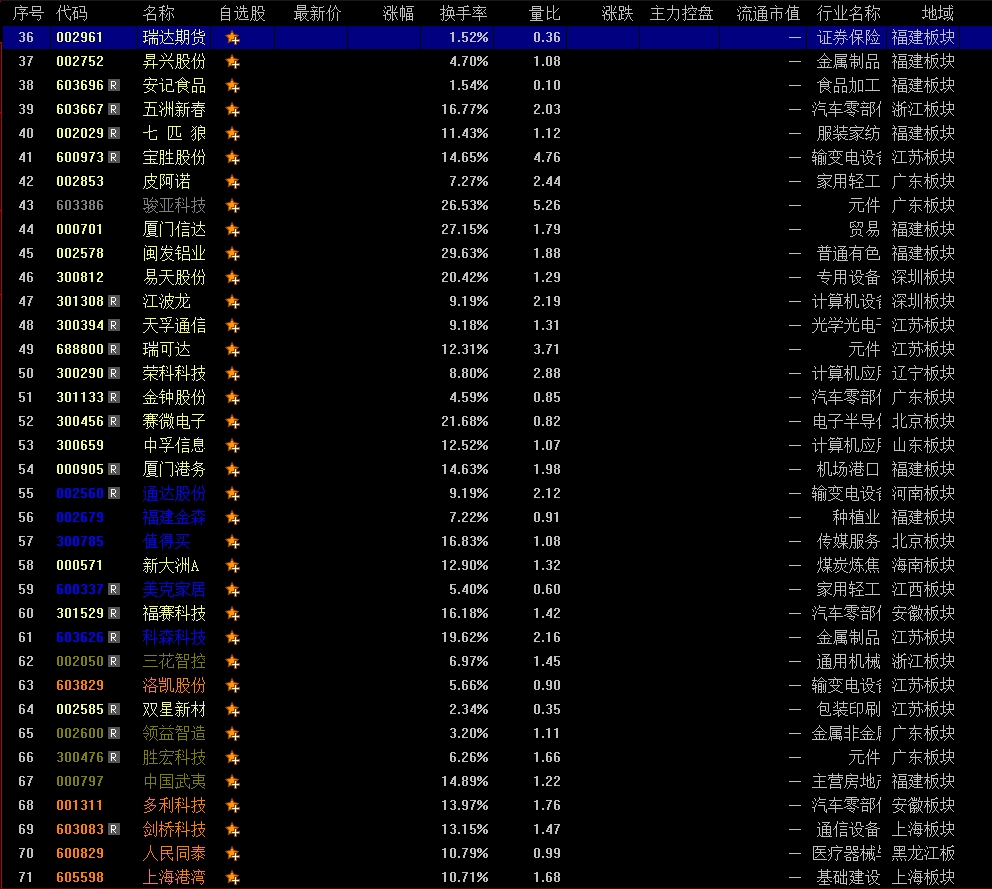Click the star icon for 闽发铝业

(x=233, y=254)
